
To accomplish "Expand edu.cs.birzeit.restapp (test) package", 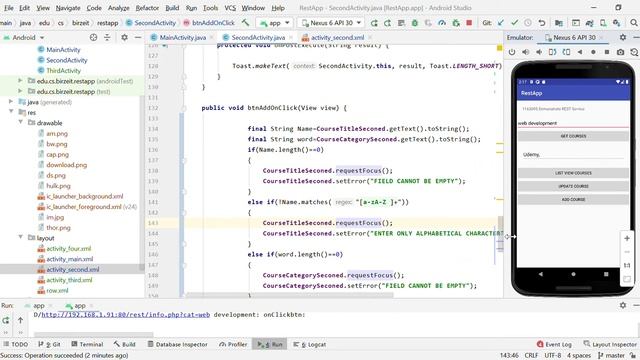I will tap(20, 91).
